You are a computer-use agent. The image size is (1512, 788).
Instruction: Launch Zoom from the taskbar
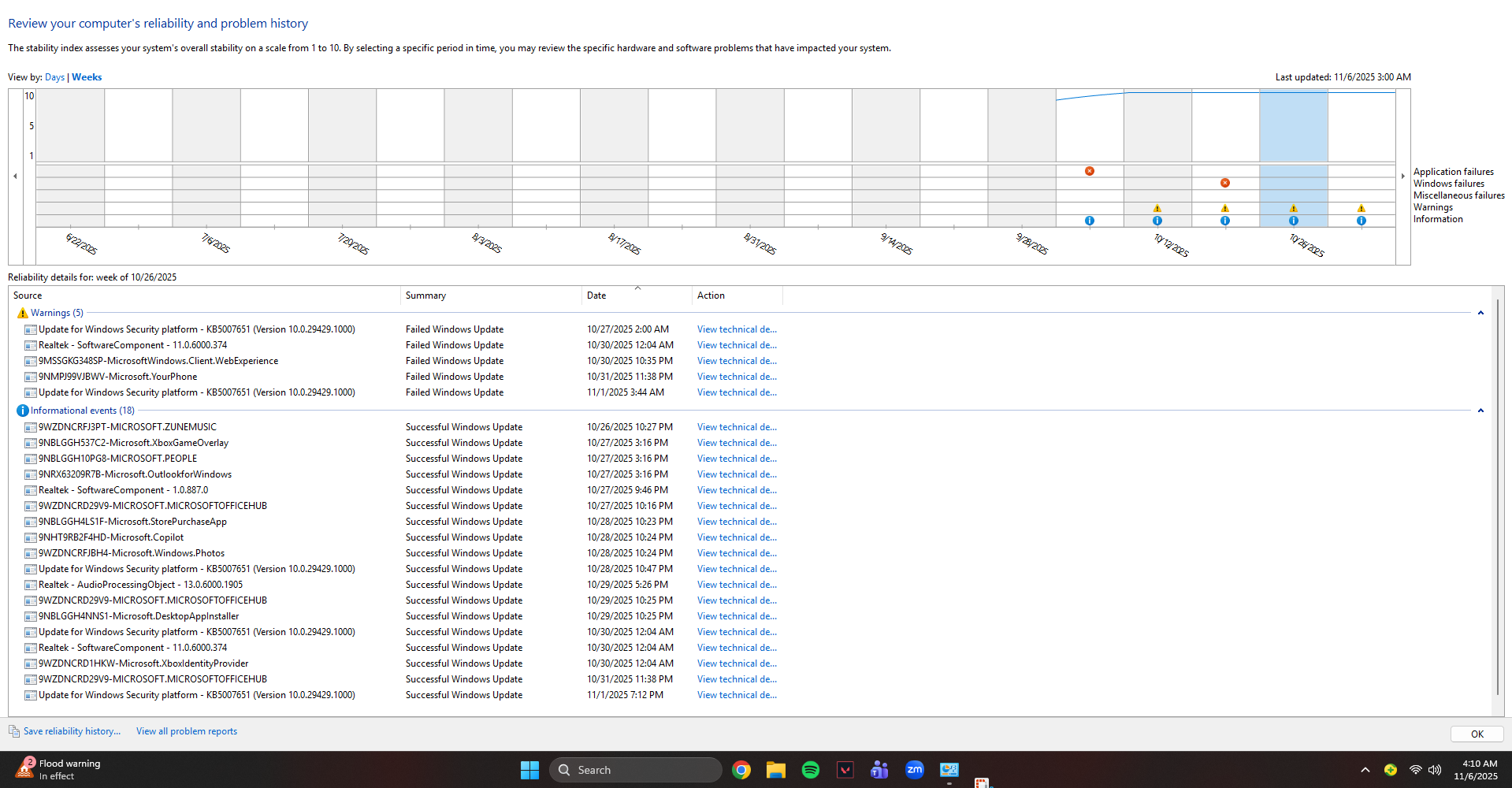coord(915,769)
